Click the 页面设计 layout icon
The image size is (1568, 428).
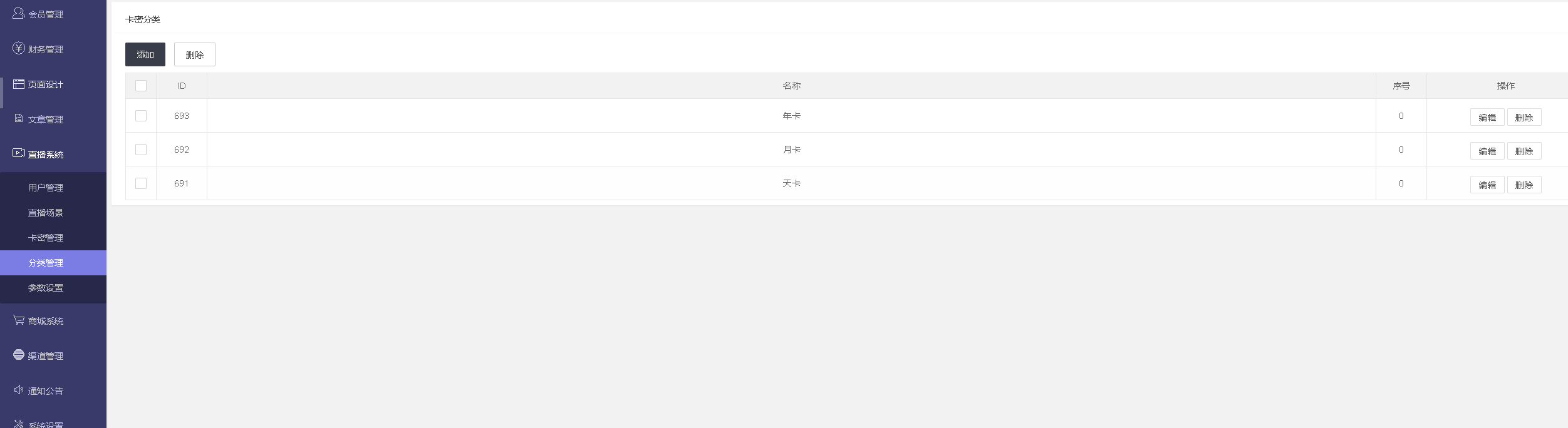tap(19, 84)
